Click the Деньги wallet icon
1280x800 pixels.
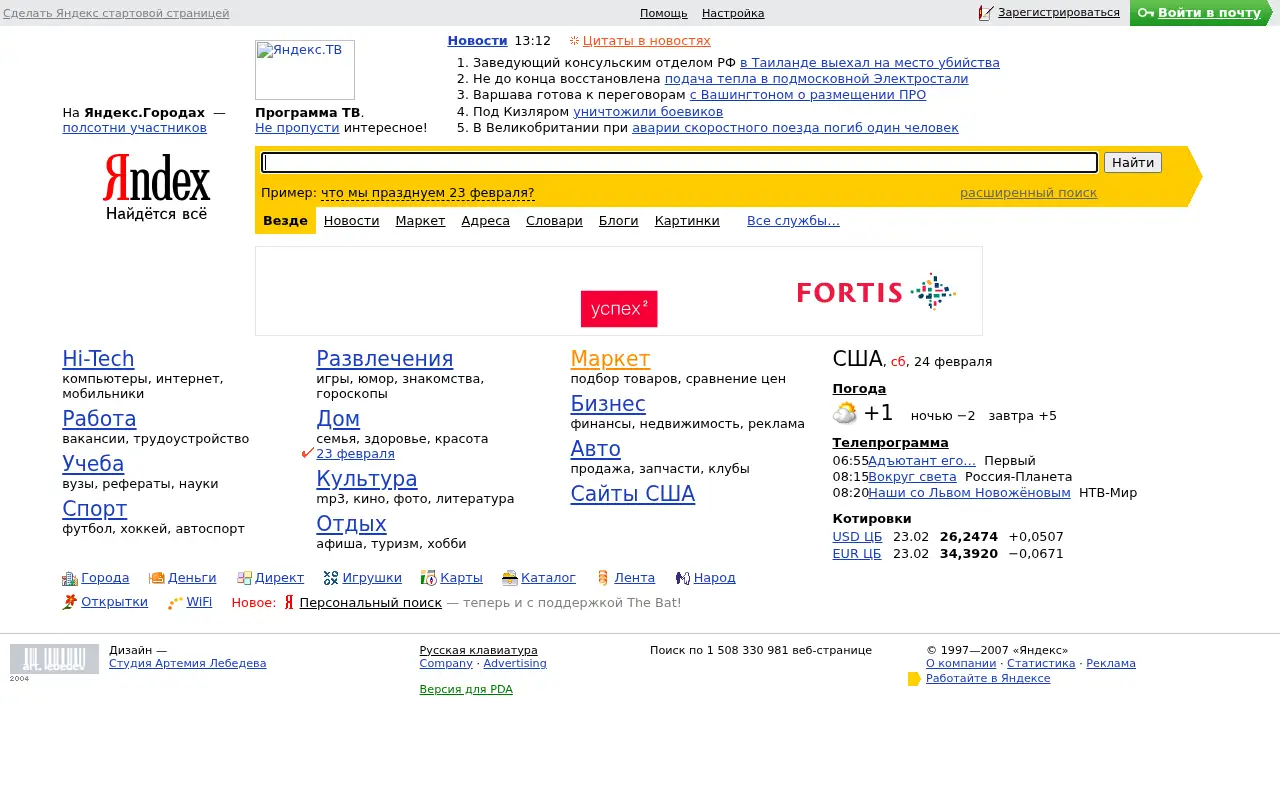(156, 578)
